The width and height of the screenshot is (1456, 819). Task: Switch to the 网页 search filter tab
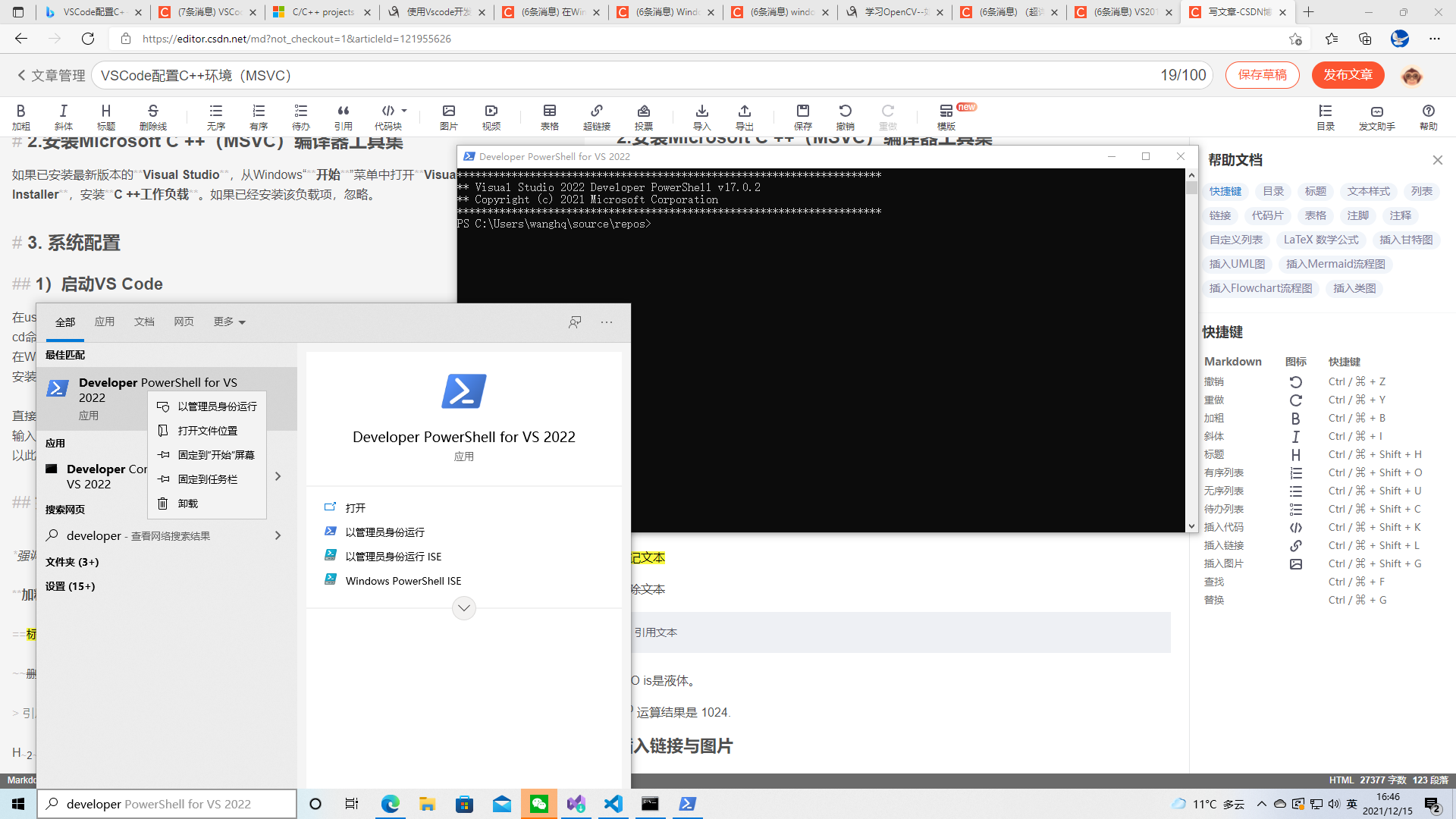184,322
